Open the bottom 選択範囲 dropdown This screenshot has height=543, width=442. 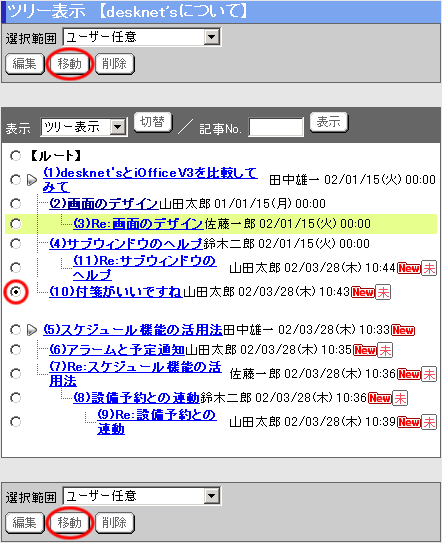tap(142, 496)
